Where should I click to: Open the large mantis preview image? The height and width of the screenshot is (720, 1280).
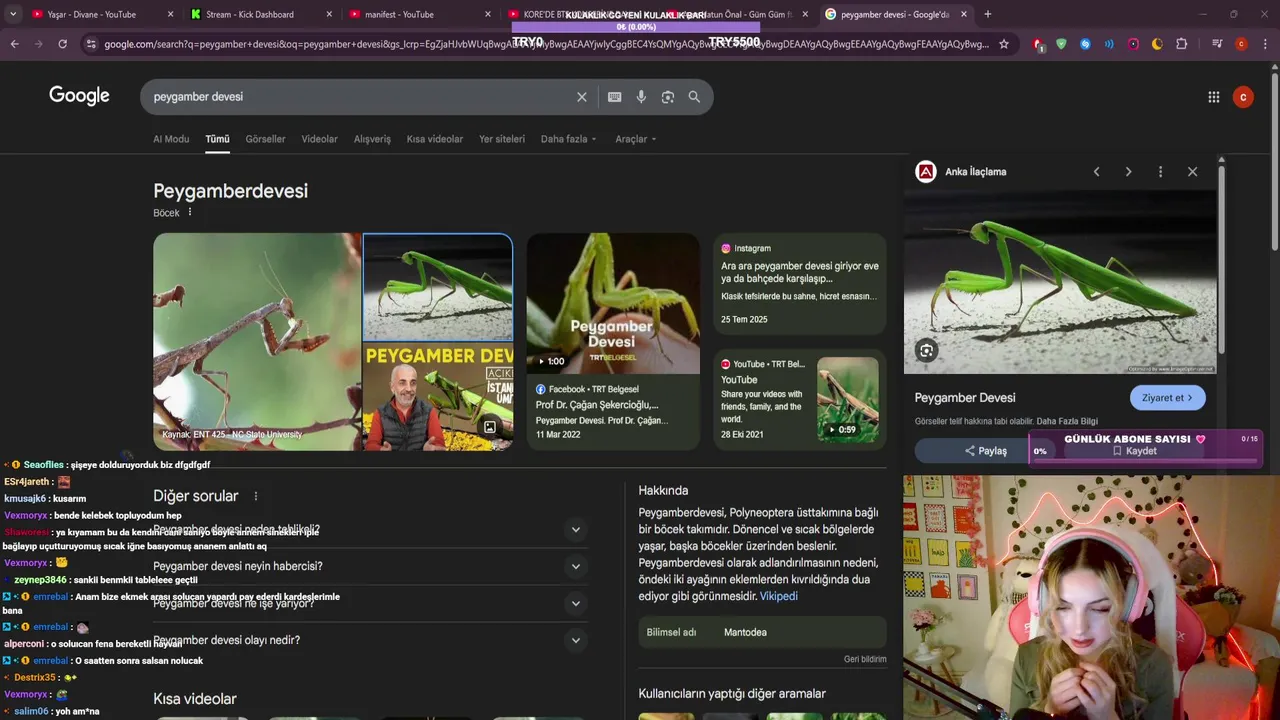click(x=1060, y=281)
